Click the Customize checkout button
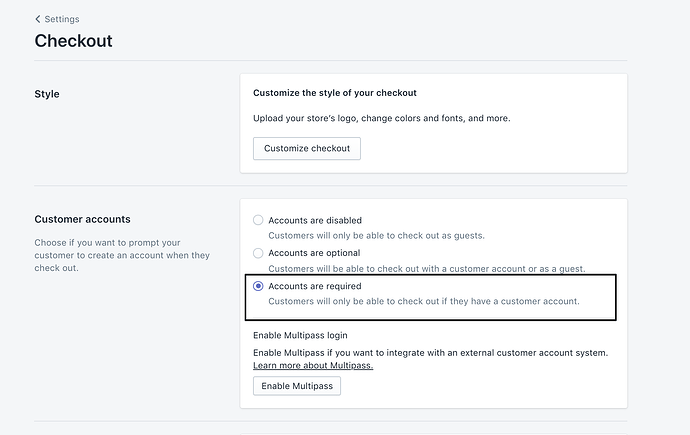This screenshot has width=690, height=435. click(307, 148)
